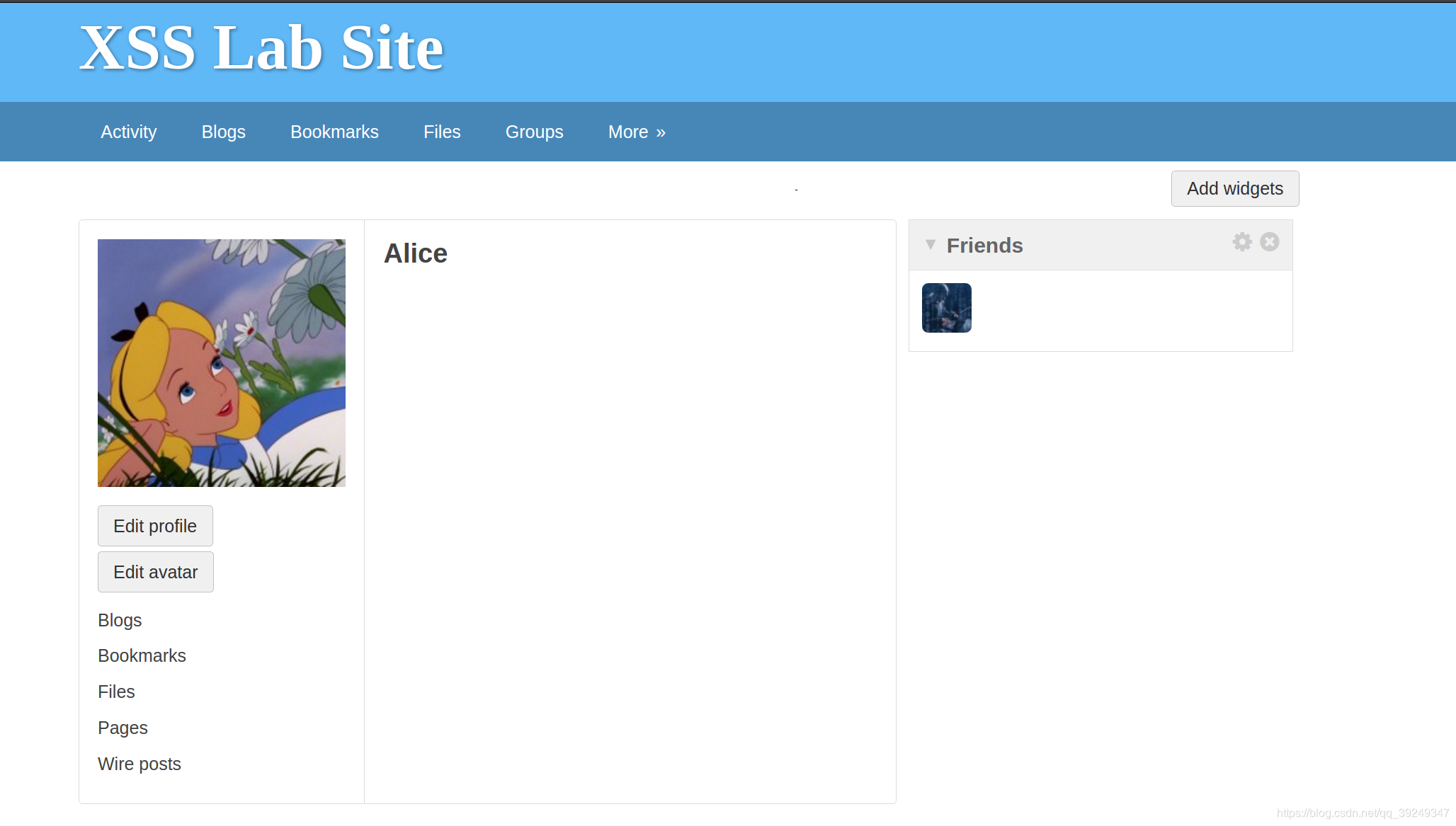Go to Blogs in top navigation
The width and height of the screenshot is (1456, 826).
223,132
